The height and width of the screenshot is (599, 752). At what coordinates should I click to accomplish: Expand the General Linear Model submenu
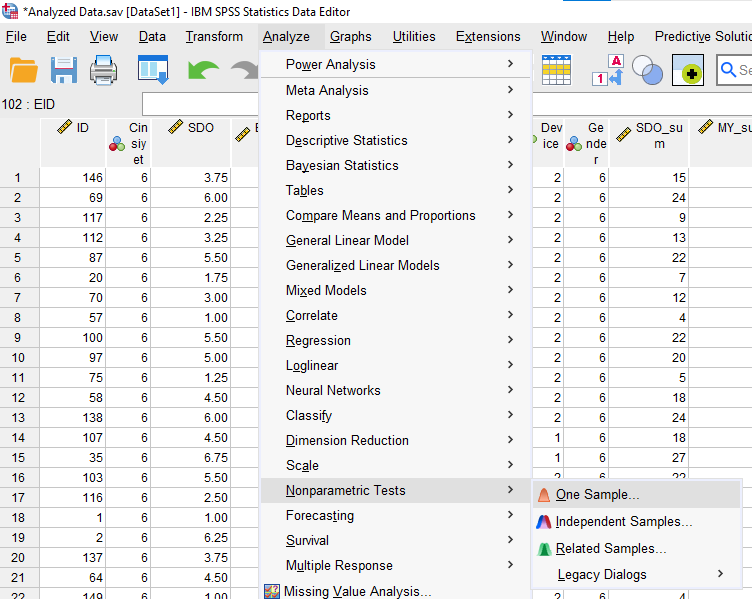[396, 240]
